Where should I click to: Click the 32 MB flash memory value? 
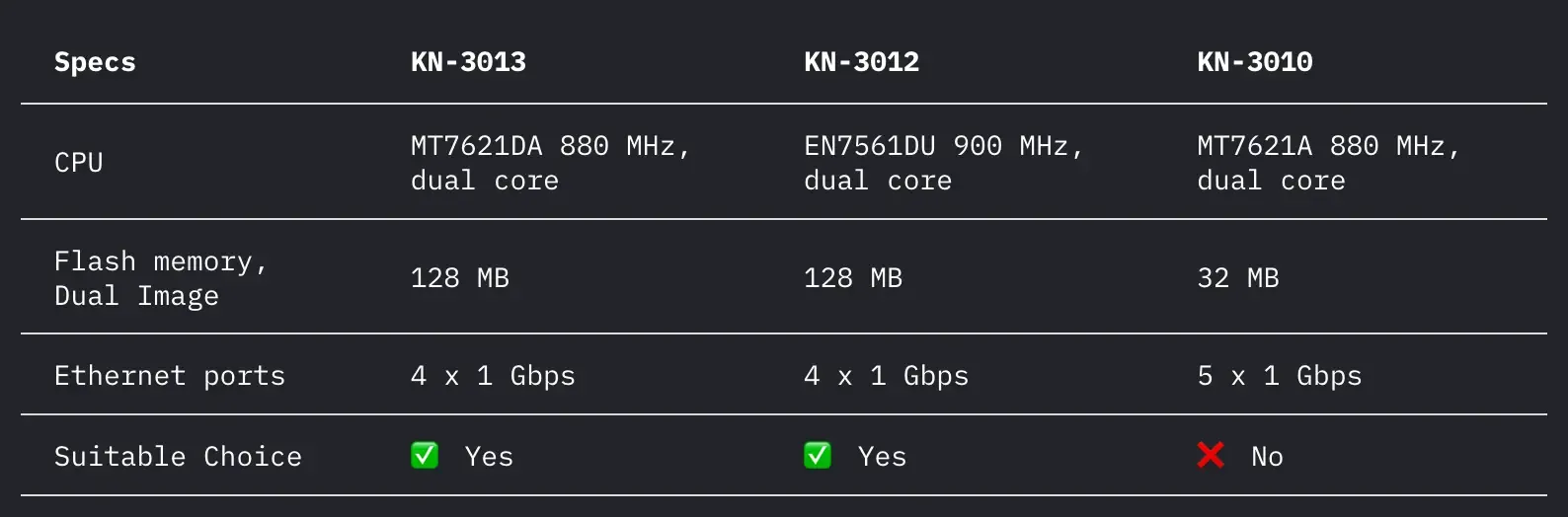[1238, 278]
